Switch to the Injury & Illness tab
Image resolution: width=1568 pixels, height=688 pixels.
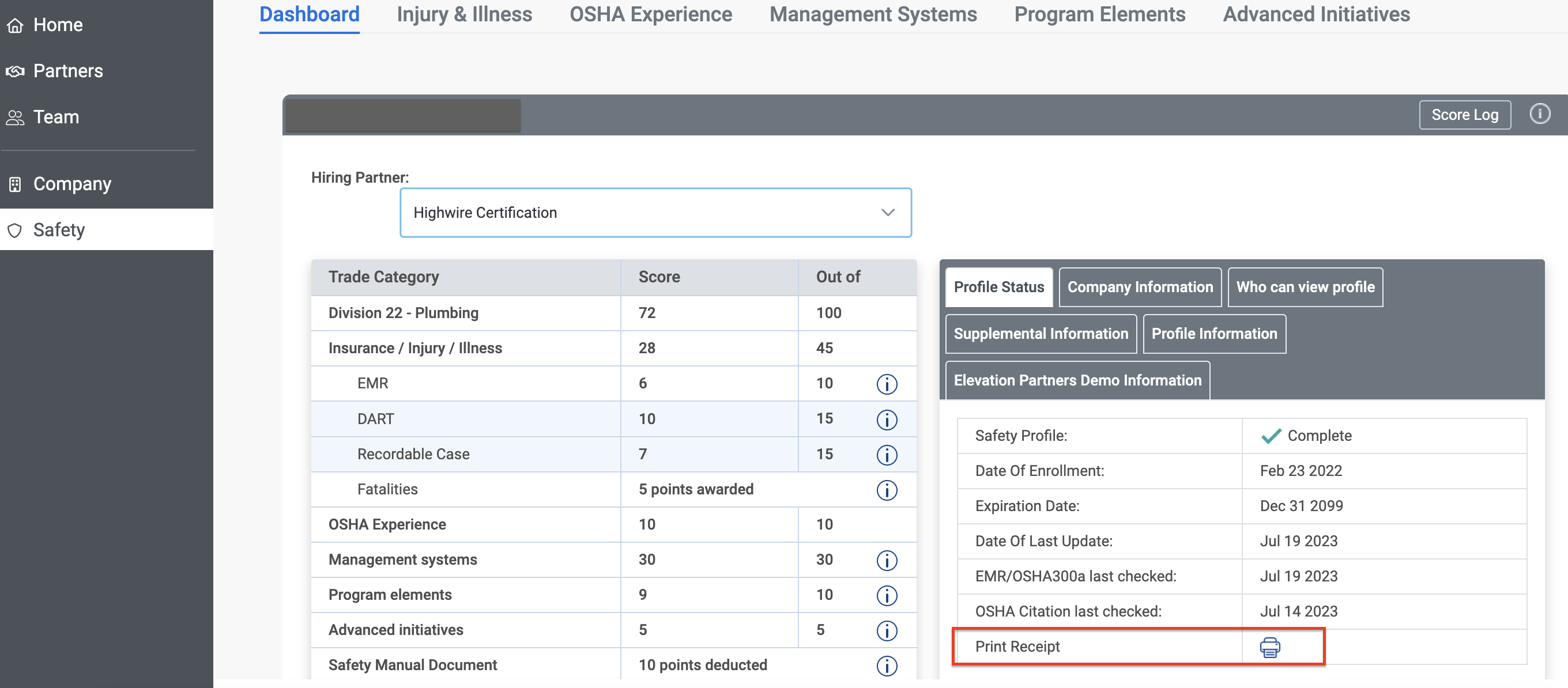pyautogui.click(x=465, y=14)
